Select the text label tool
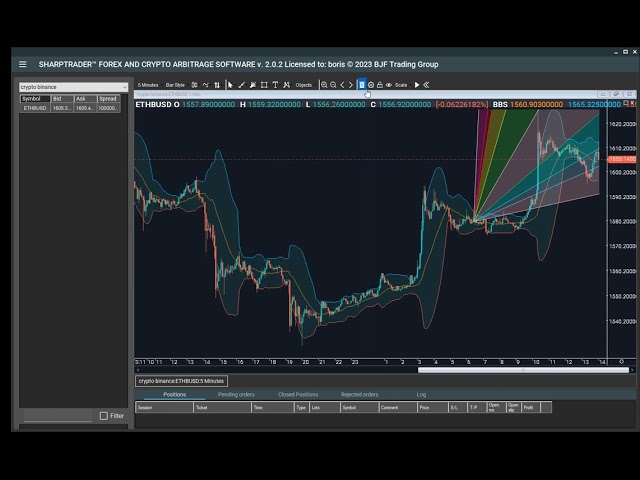Viewport: 640px width, 480px height. pos(275,85)
